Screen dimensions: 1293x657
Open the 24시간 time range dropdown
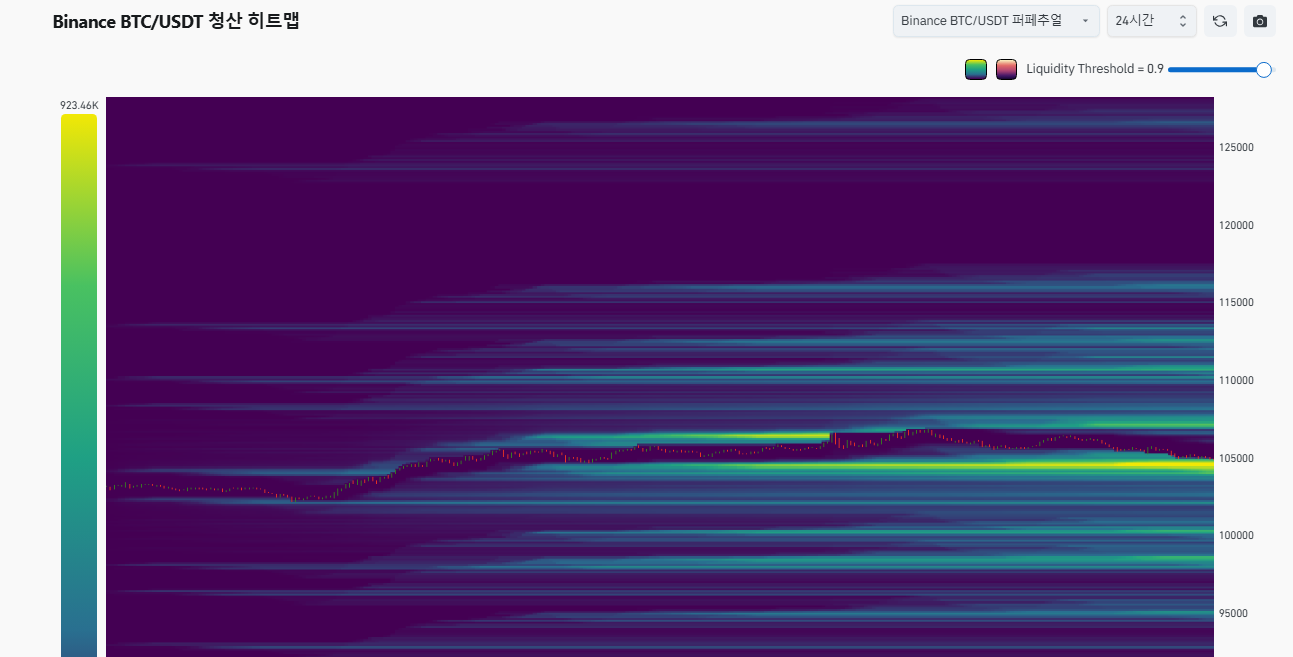point(1152,21)
